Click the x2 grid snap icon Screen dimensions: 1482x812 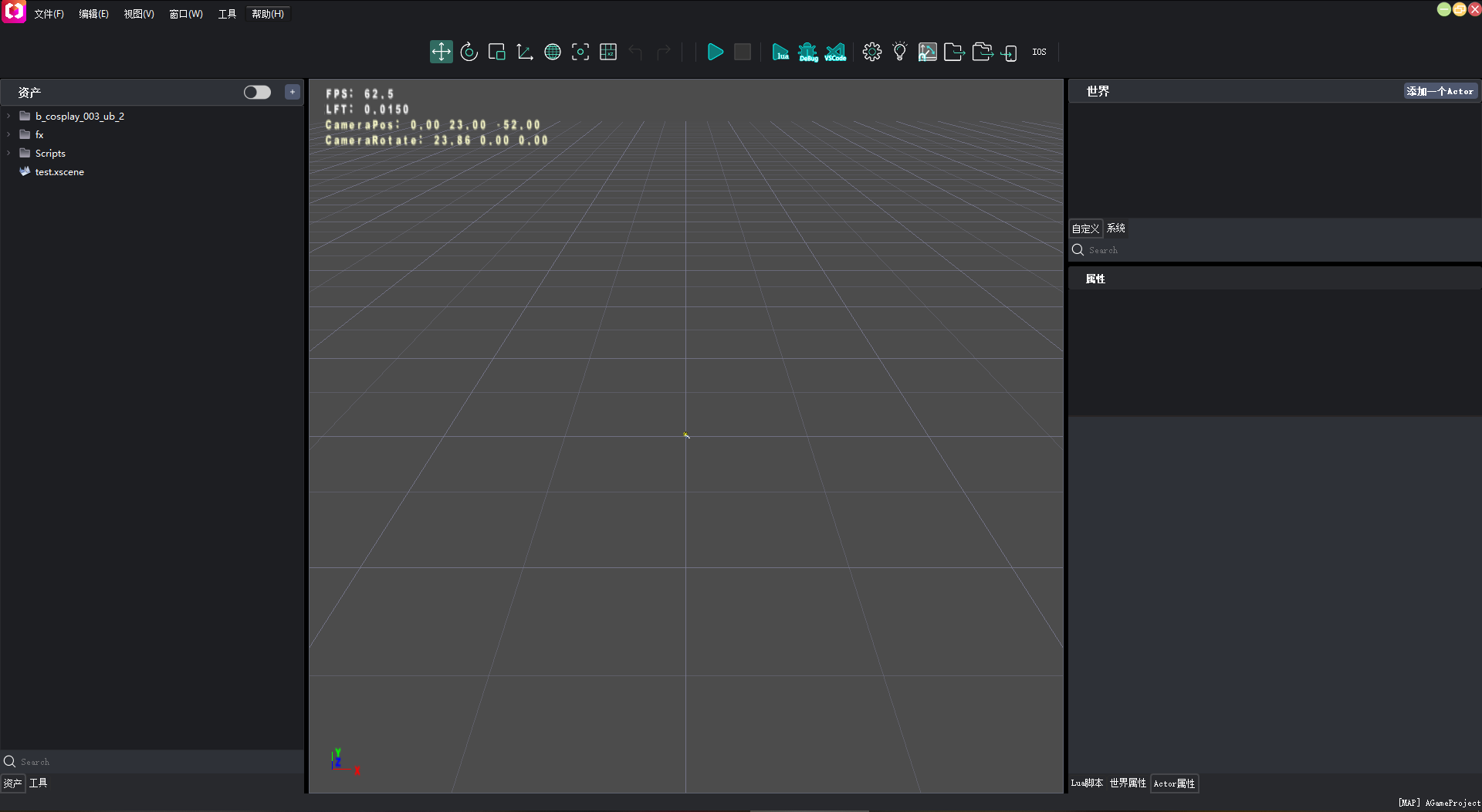[x=608, y=52]
